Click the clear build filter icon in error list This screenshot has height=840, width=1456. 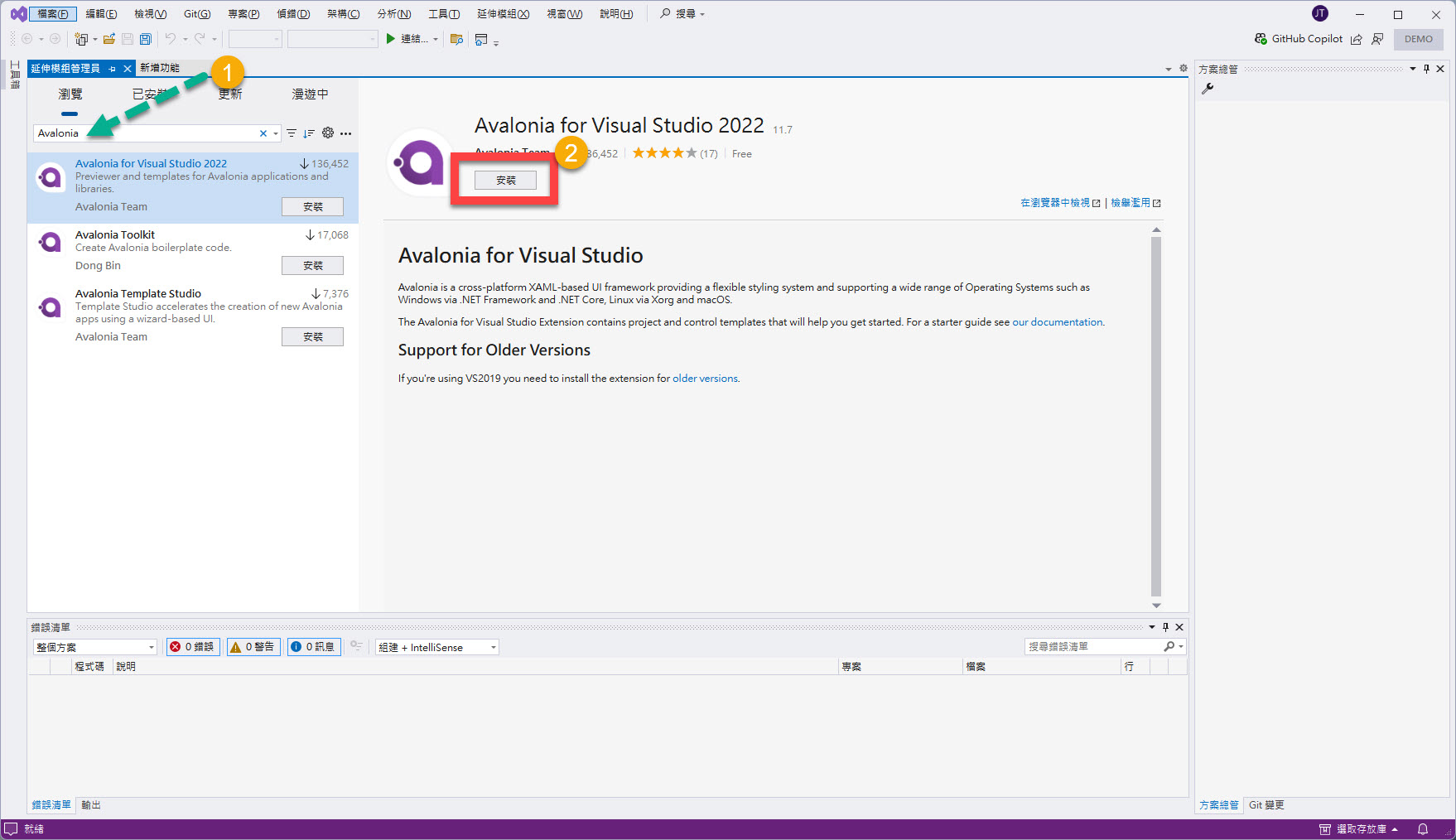coord(356,646)
